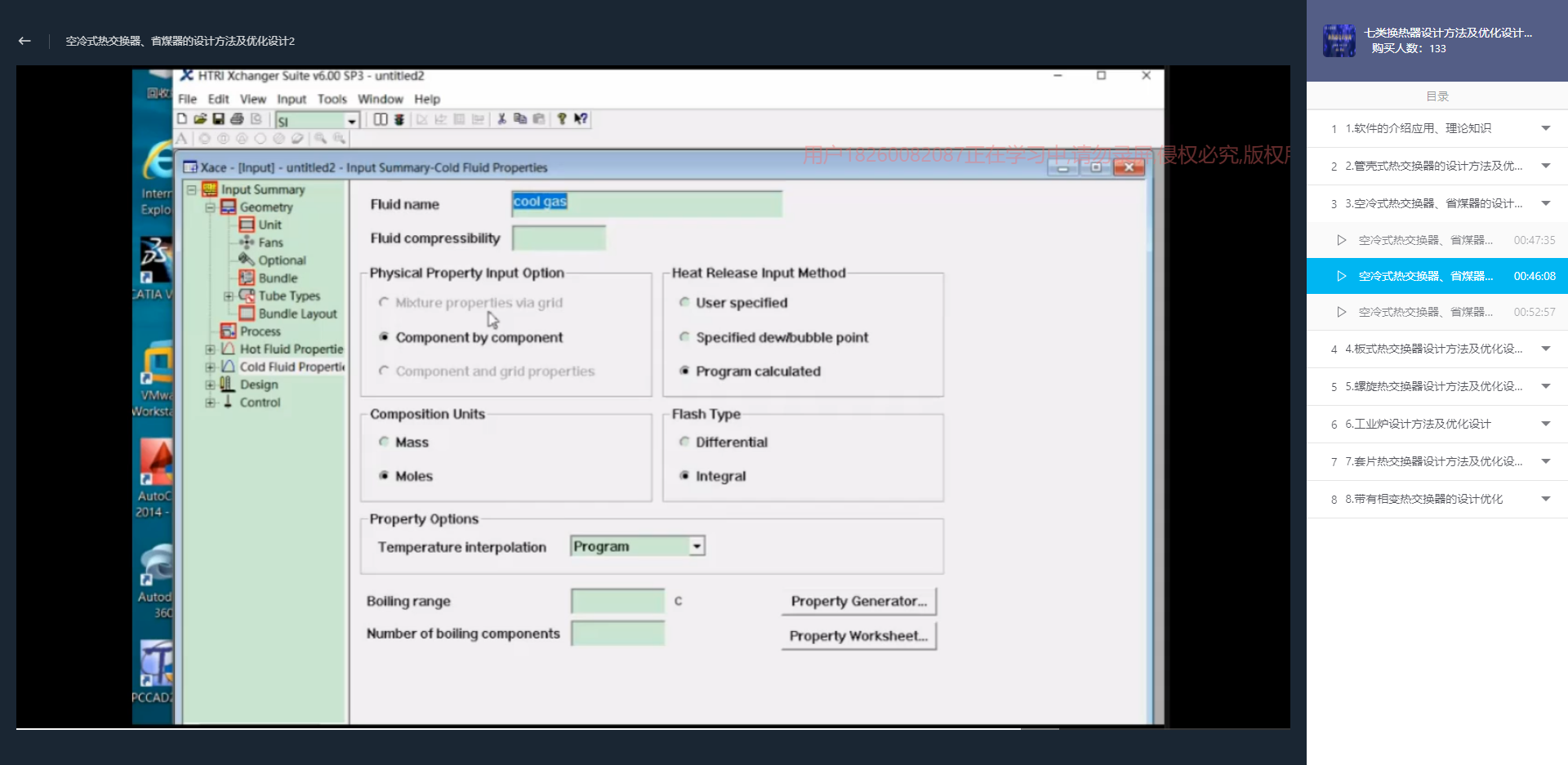
Task: Expand the Control tree node
Action: point(210,403)
